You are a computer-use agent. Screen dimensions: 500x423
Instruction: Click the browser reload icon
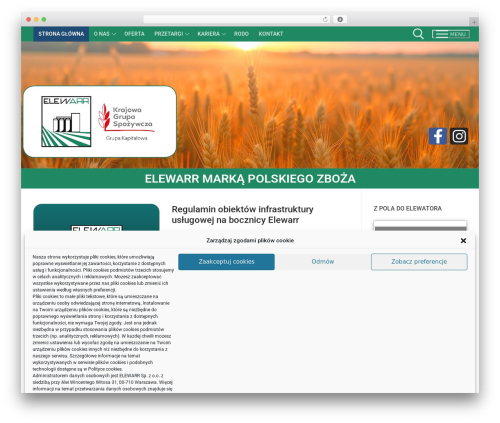coord(325,19)
